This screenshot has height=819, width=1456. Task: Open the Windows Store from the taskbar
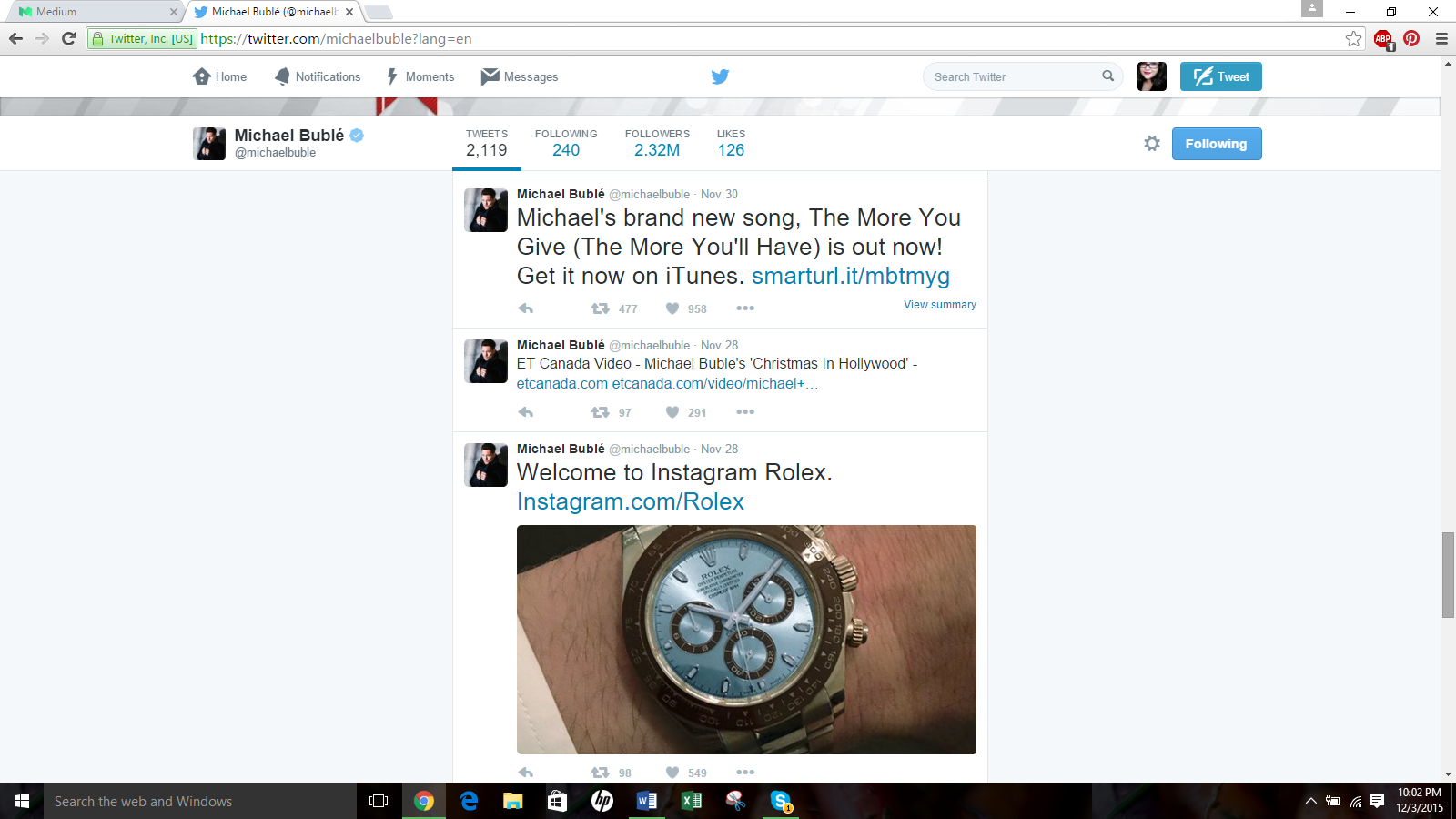pyautogui.click(x=558, y=801)
